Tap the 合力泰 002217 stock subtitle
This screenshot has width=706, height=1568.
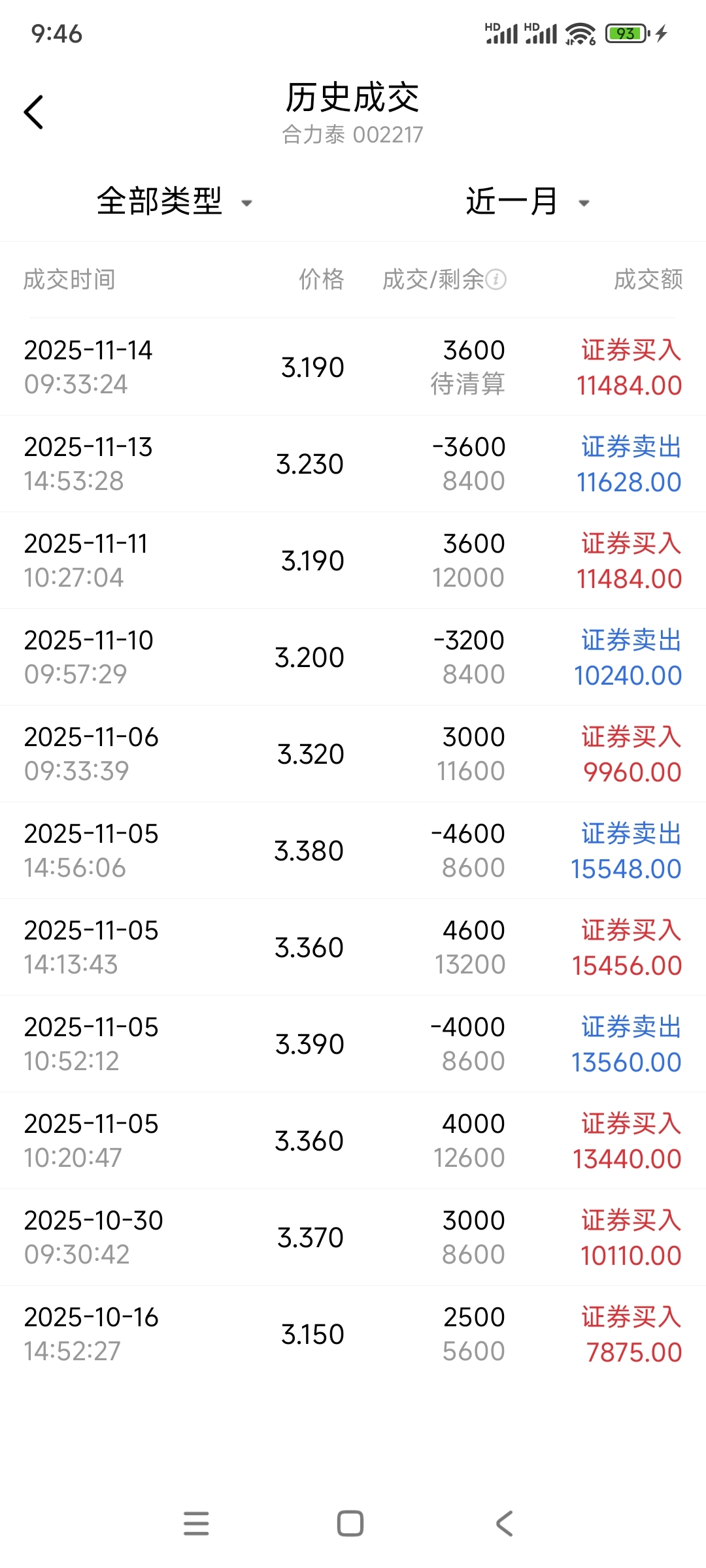pos(352,135)
